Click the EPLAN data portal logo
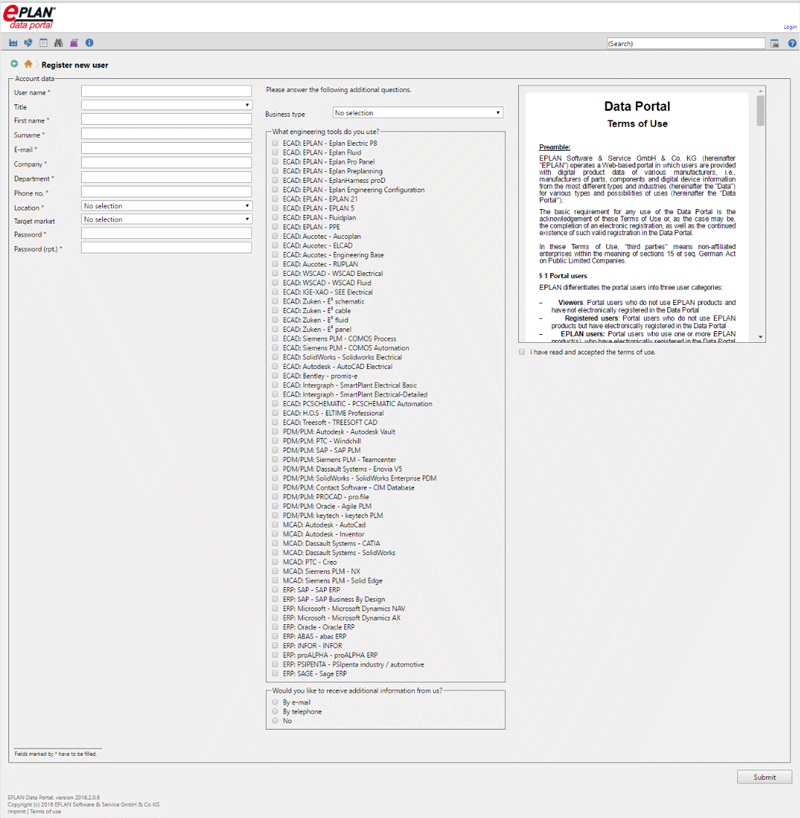Screen dimensions: 800x818 29,17
